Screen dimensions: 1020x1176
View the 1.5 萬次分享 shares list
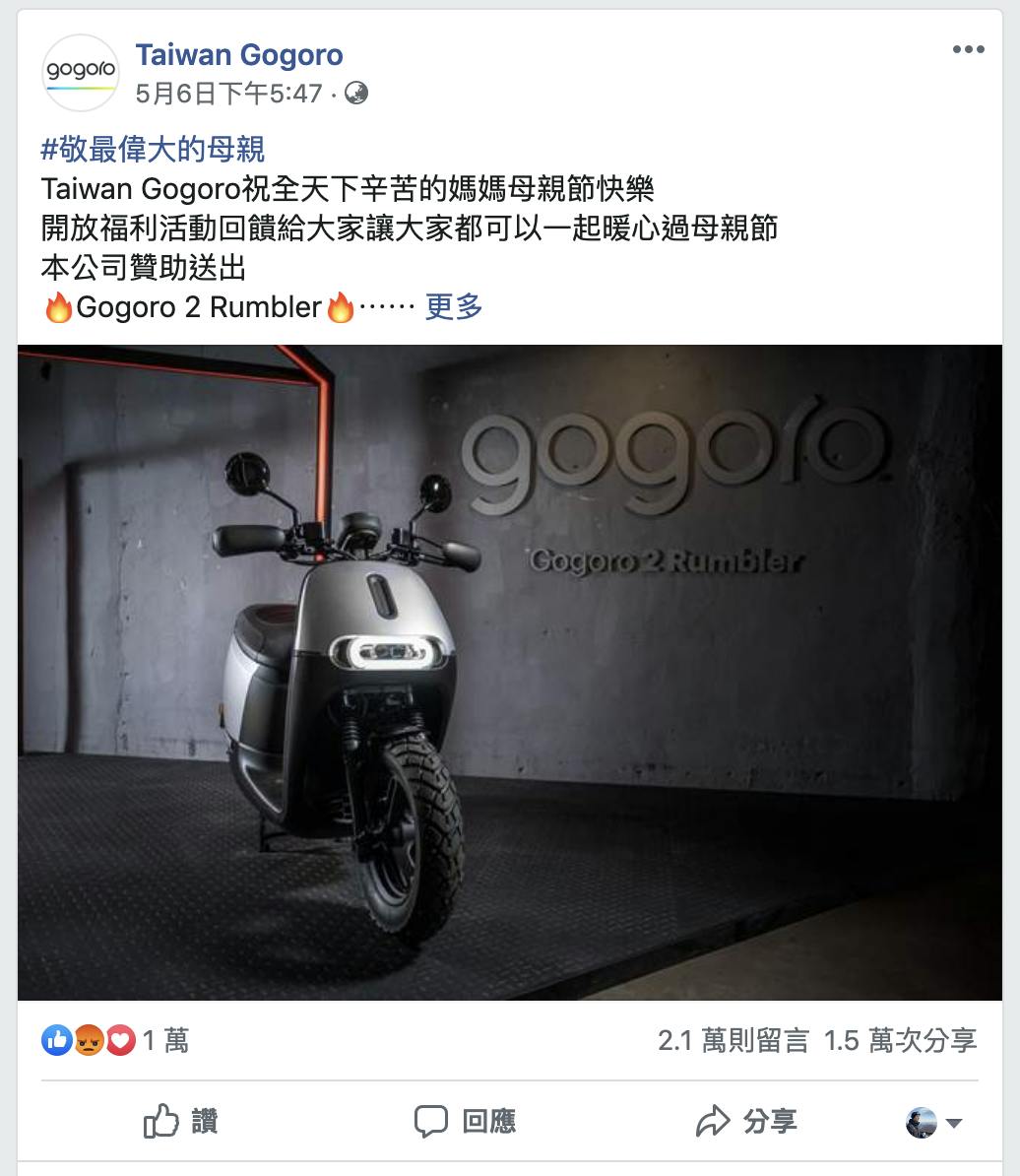click(x=900, y=1040)
